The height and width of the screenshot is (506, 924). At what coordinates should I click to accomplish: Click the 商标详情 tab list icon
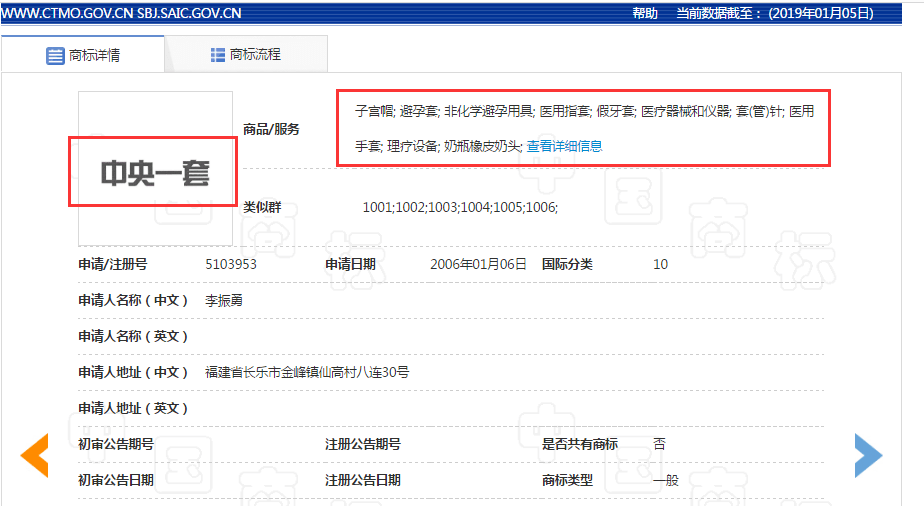click(x=55, y=56)
